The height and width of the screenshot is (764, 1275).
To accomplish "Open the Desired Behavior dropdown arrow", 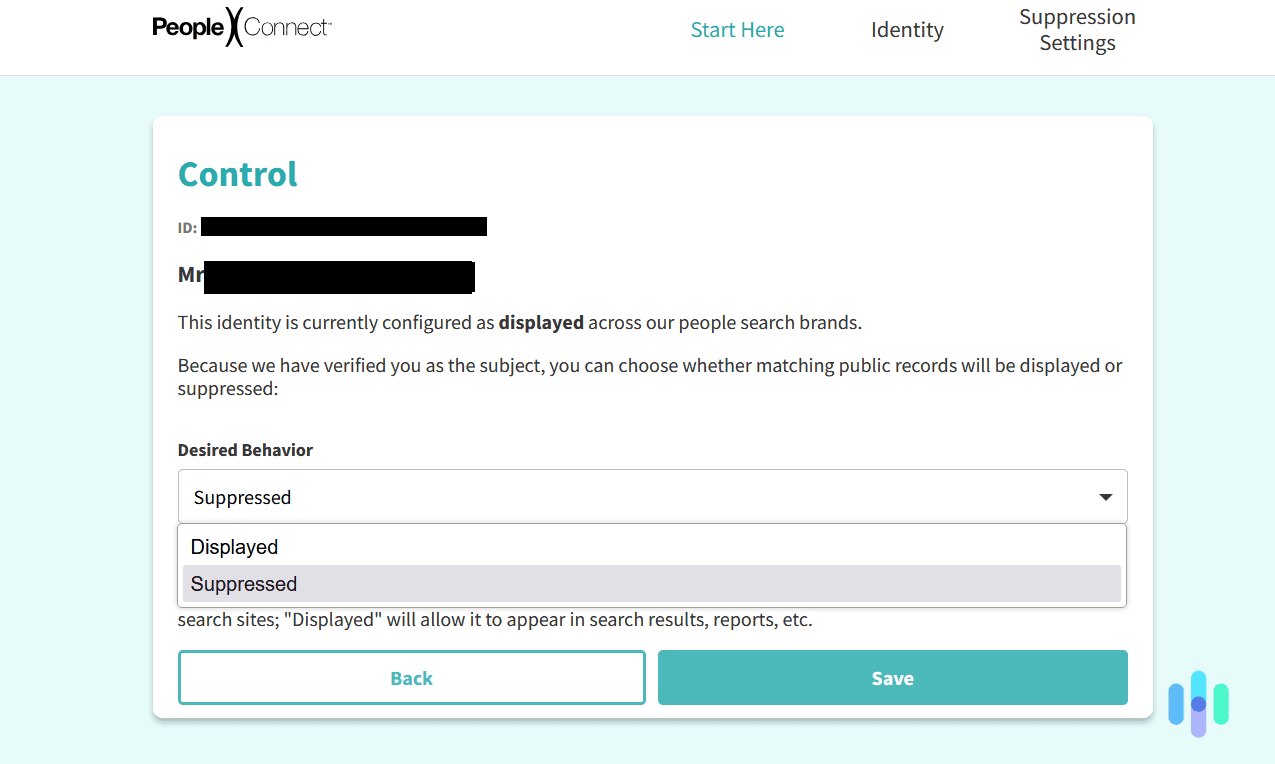I will coord(1105,495).
